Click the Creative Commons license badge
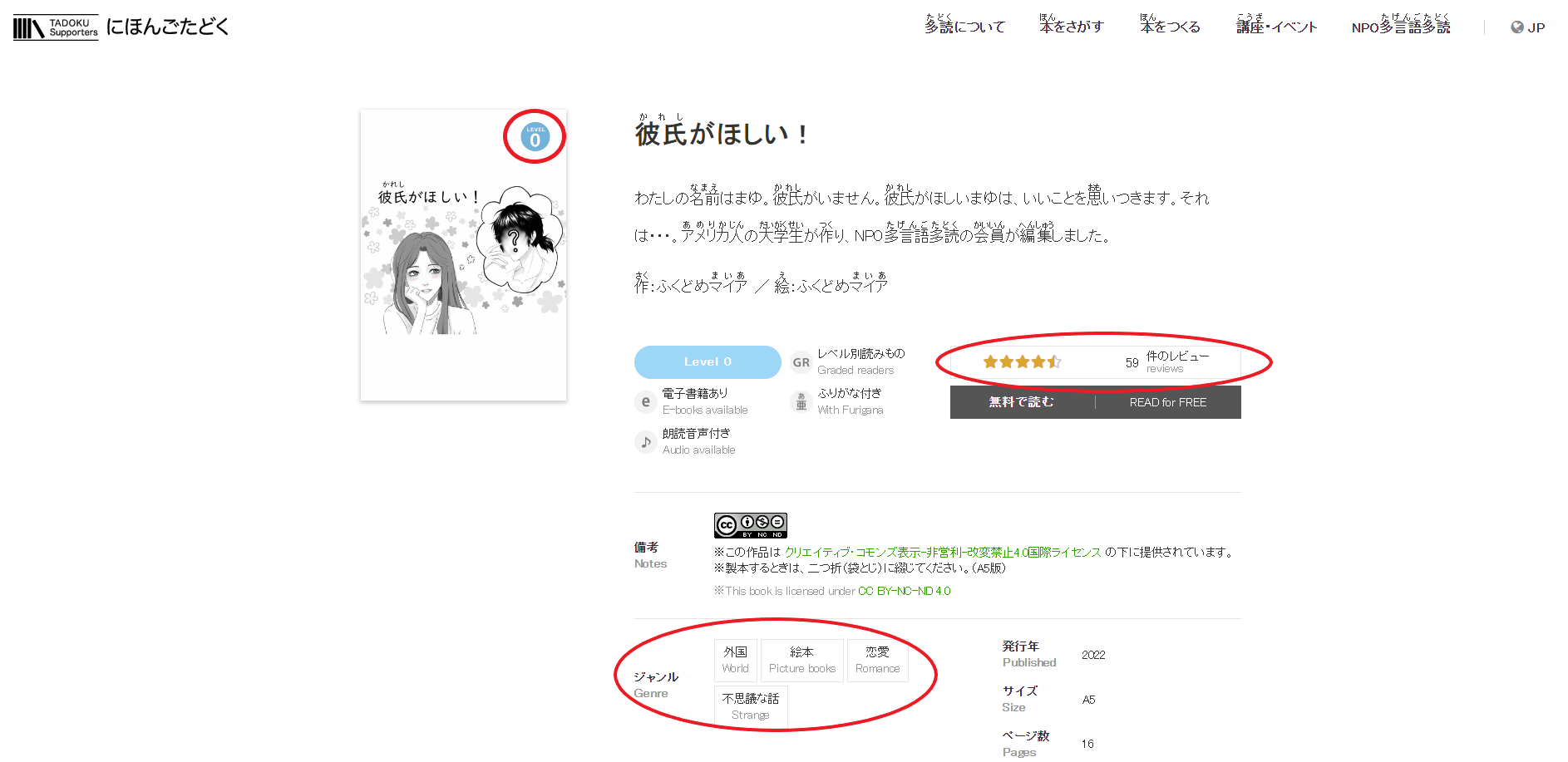The image size is (1568, 762). point(750,525)
